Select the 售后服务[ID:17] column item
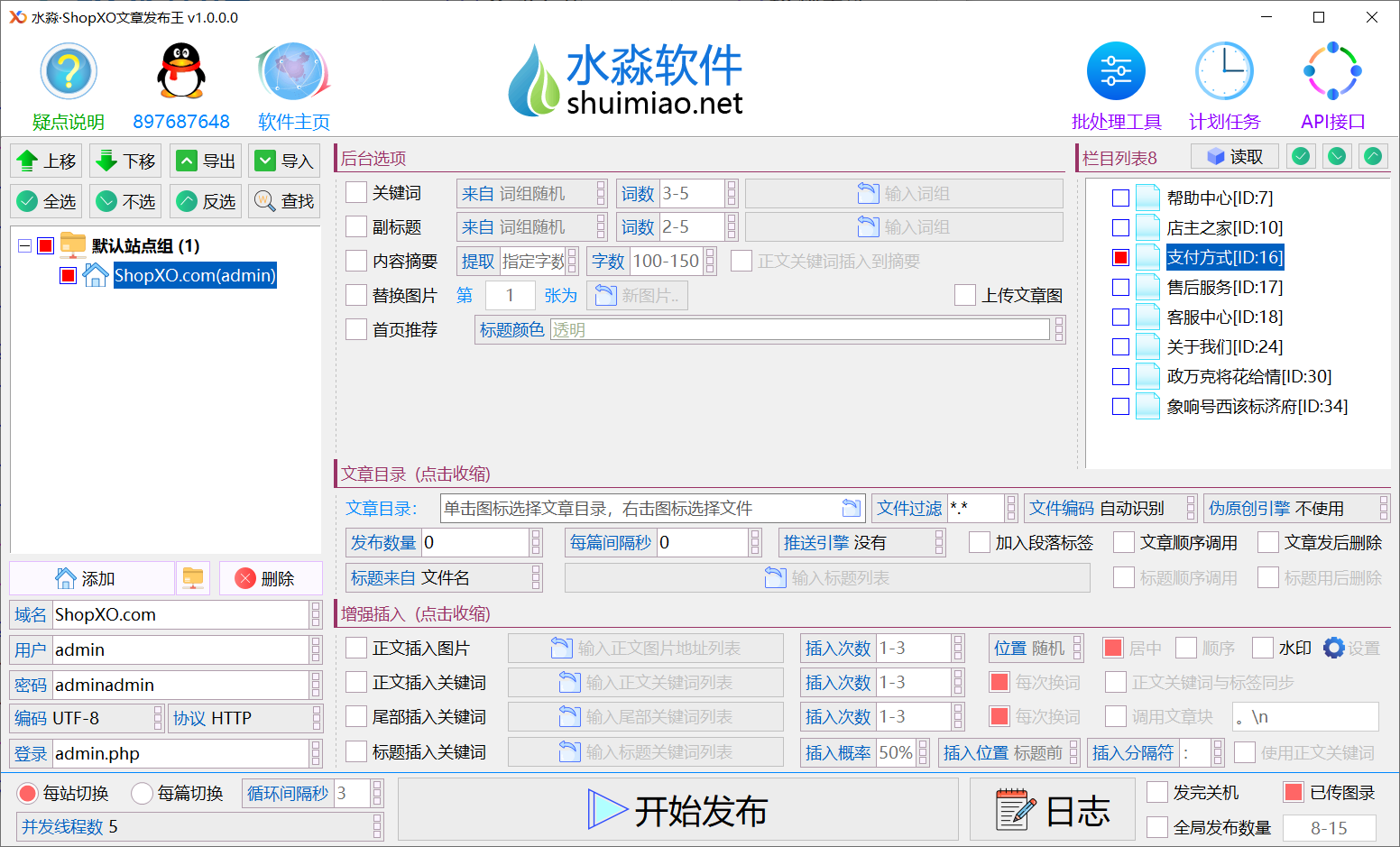Image resolution: width=1400 pixels, height=847 pixels. [1225, 287]
